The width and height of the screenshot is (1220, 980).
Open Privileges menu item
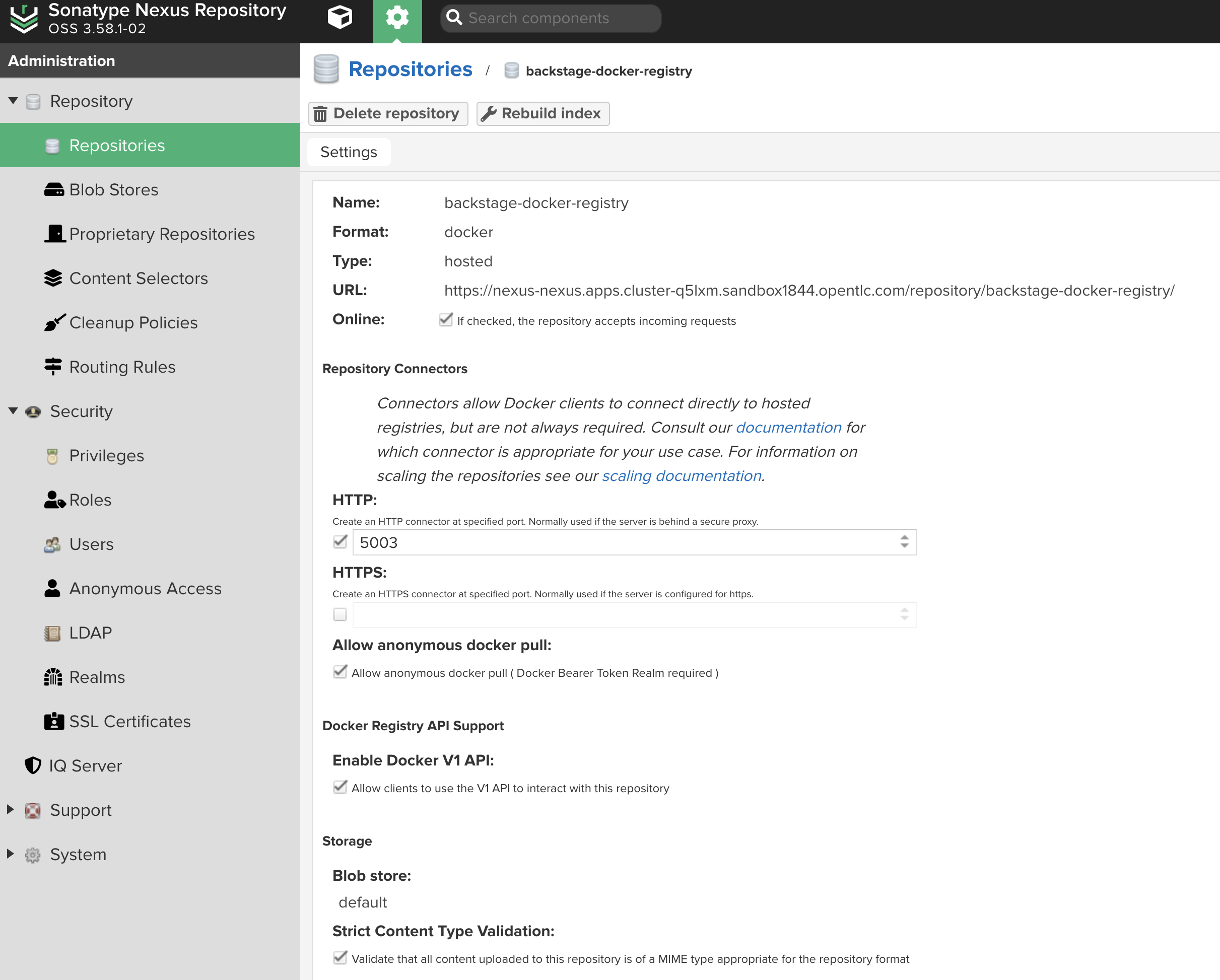tap(107, 455)
